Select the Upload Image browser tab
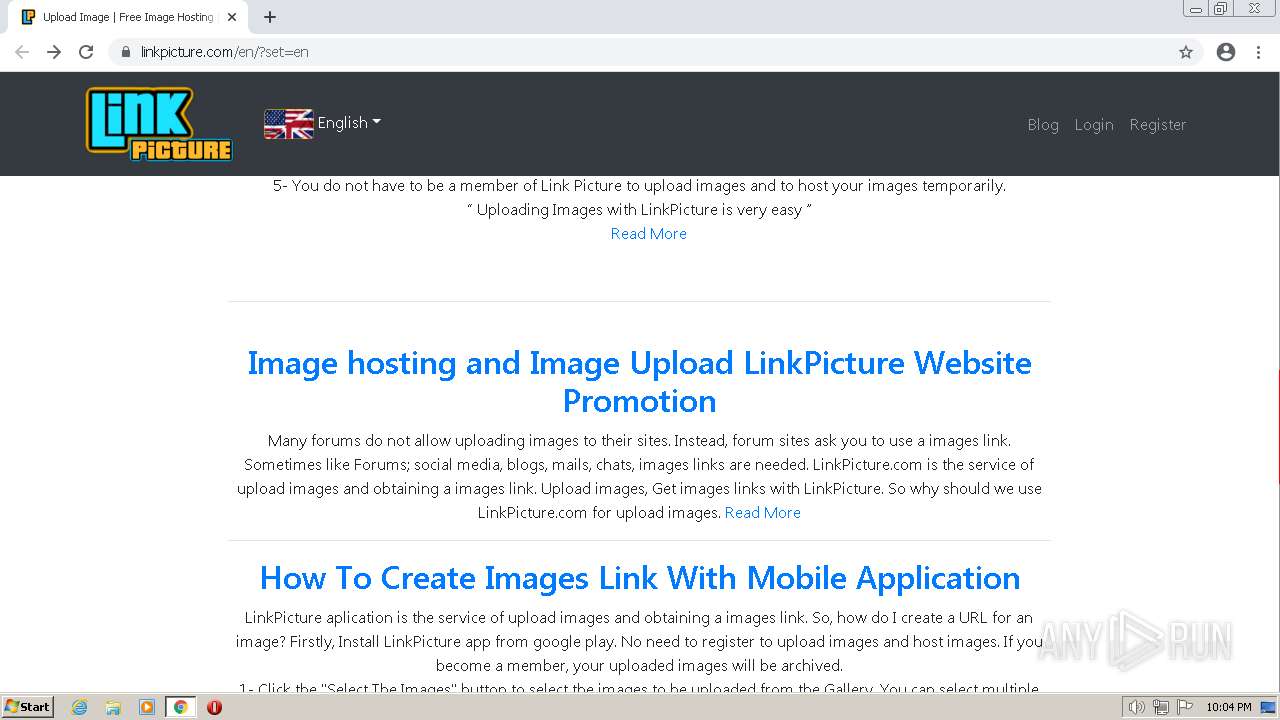The height and width of the screenshot is (720, 1280). pos(129,17)
